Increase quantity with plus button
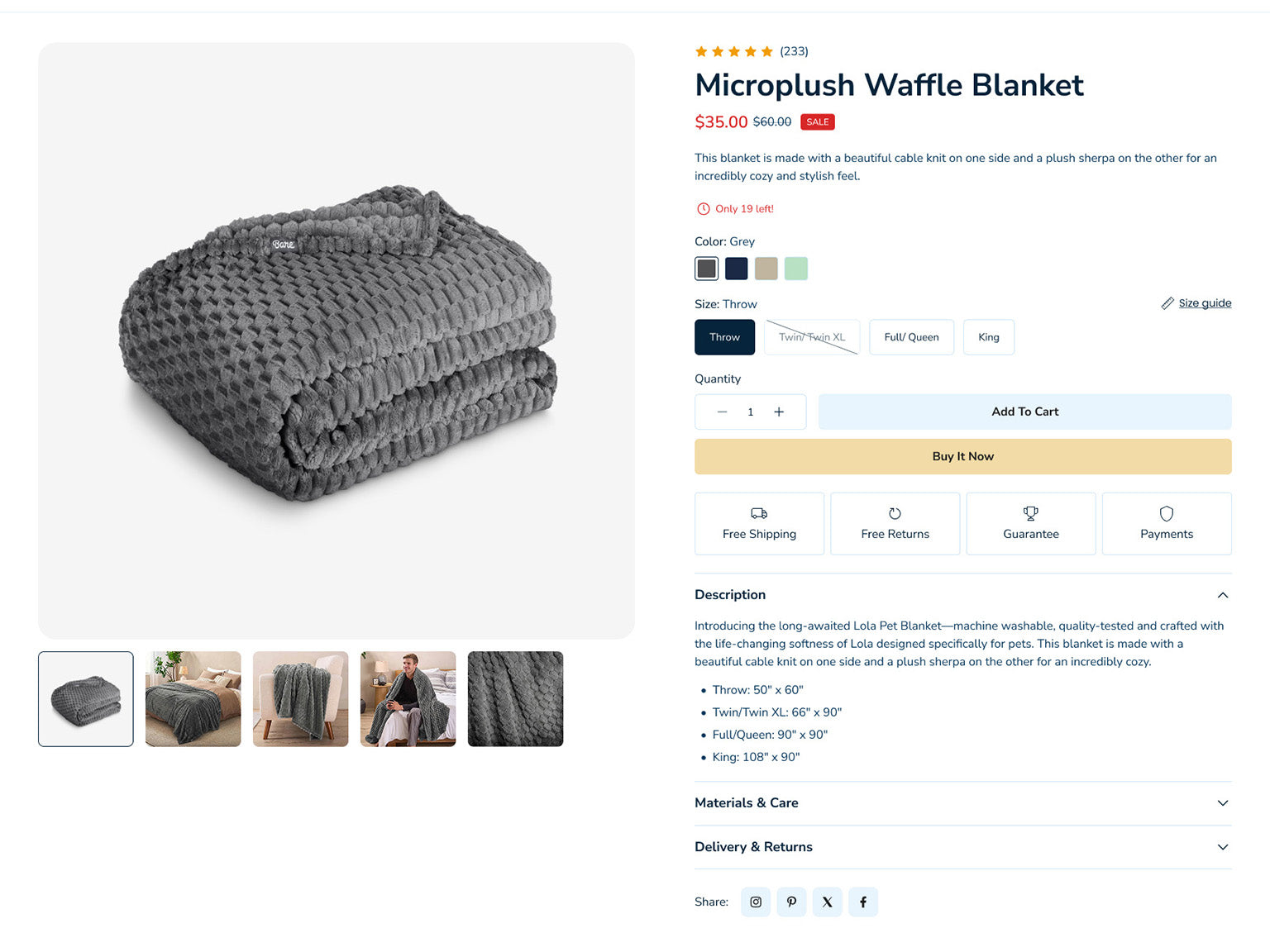1270x952 pixels. coord(779,412)
